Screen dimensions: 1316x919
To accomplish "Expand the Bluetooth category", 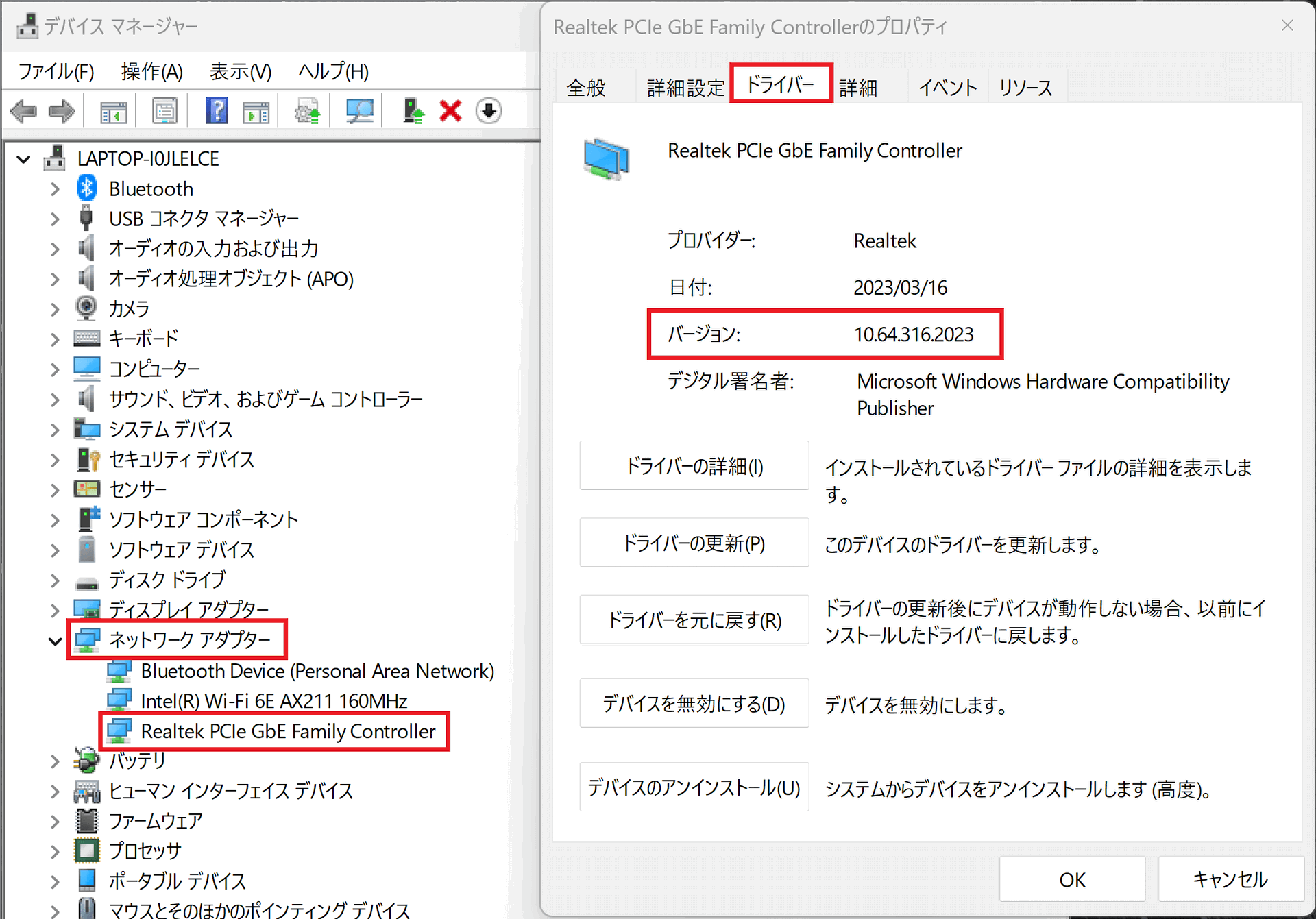I will click(x=55, y=190).
